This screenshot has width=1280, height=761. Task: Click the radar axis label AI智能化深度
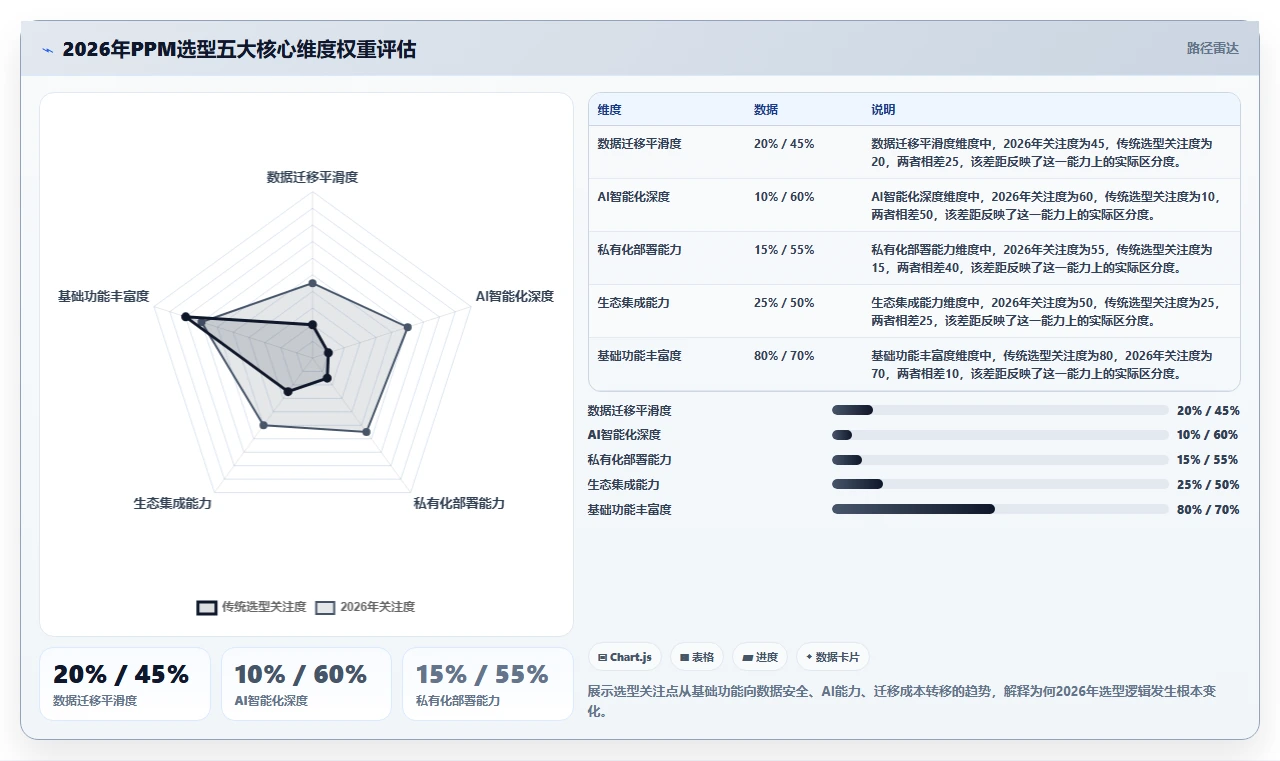point(514,296)
